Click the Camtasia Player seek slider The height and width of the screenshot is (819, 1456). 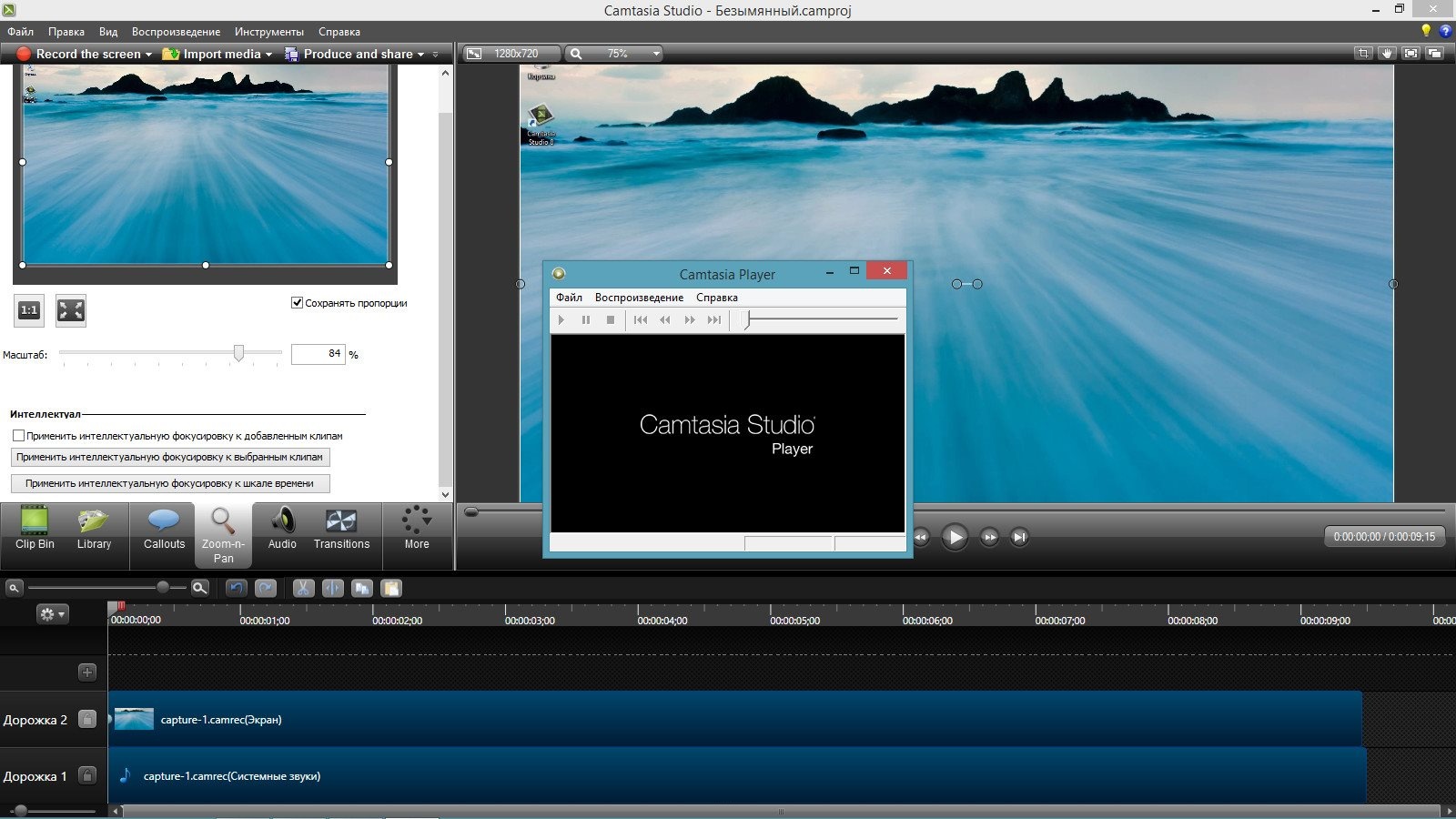pos(747,319)
